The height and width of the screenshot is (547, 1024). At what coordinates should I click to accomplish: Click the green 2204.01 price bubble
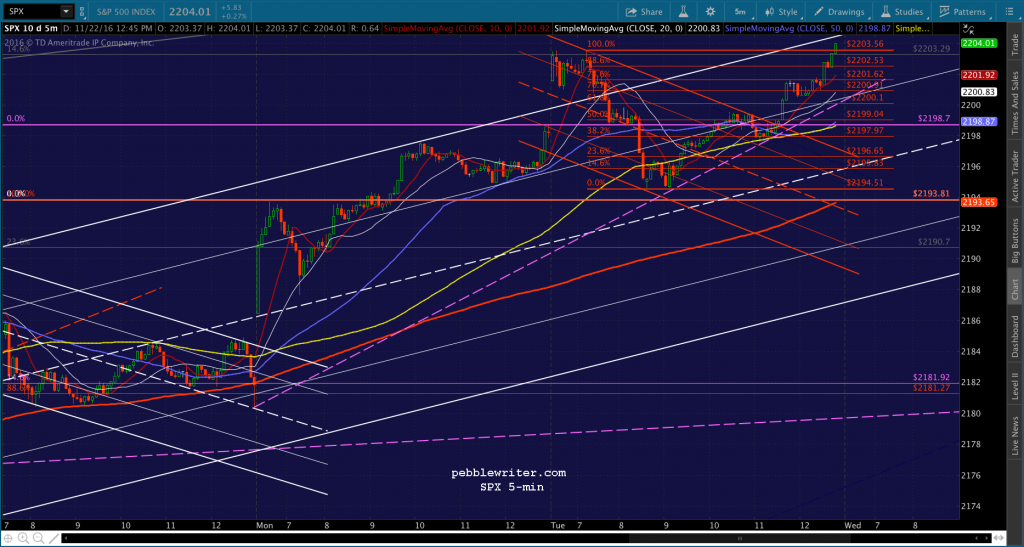(x=979, y=43)
